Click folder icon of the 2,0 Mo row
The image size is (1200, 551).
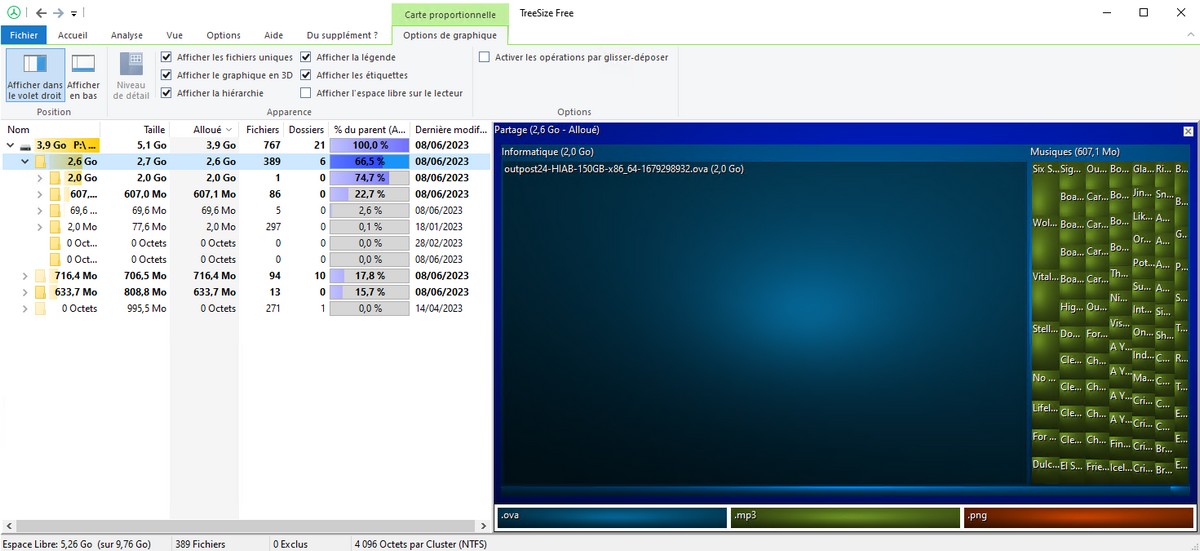(x=56, y=226)
